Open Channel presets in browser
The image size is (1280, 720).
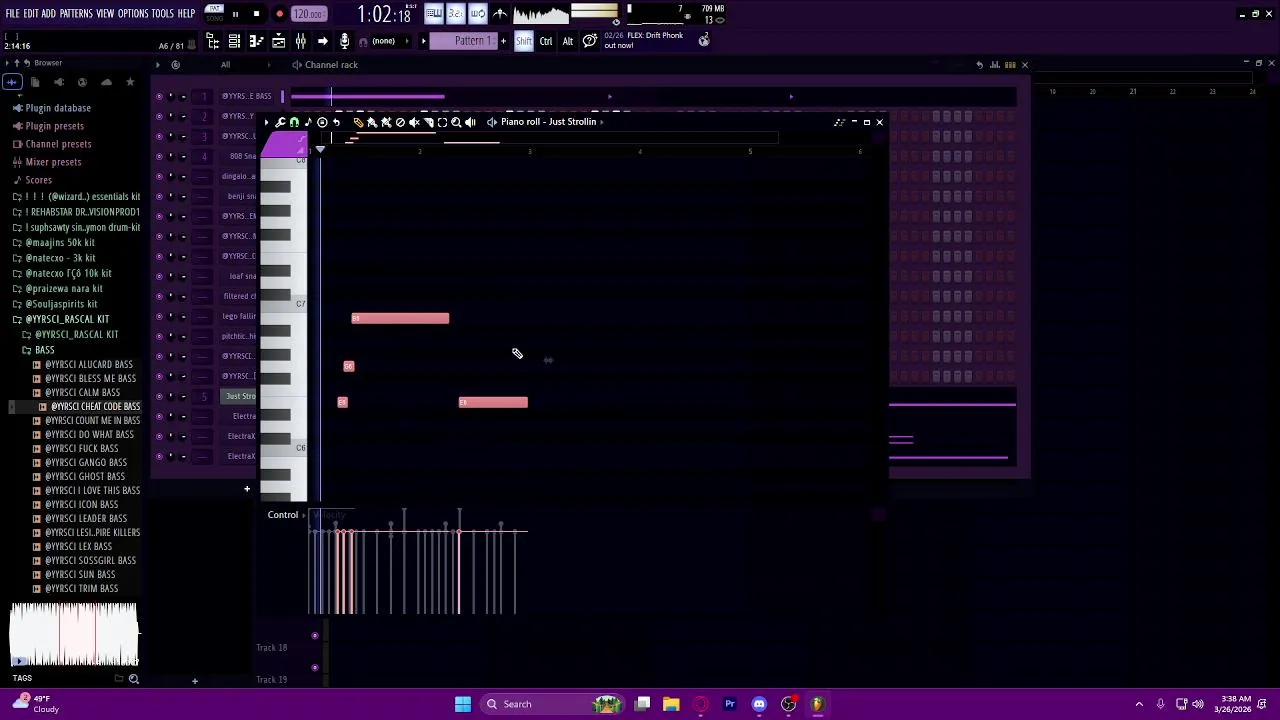click(x=58, y=144)
